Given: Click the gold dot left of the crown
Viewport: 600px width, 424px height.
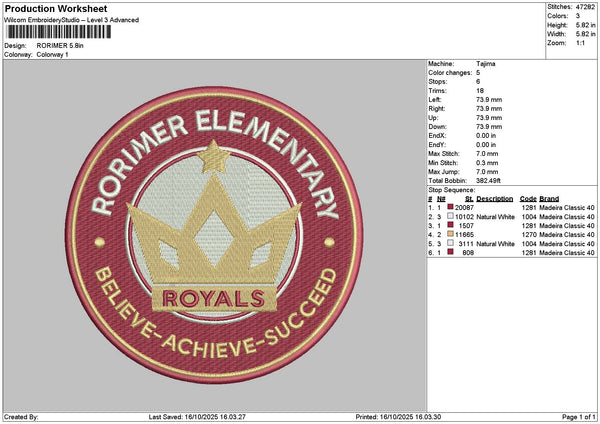Looking at the screenshot, I should coord(100,242).
